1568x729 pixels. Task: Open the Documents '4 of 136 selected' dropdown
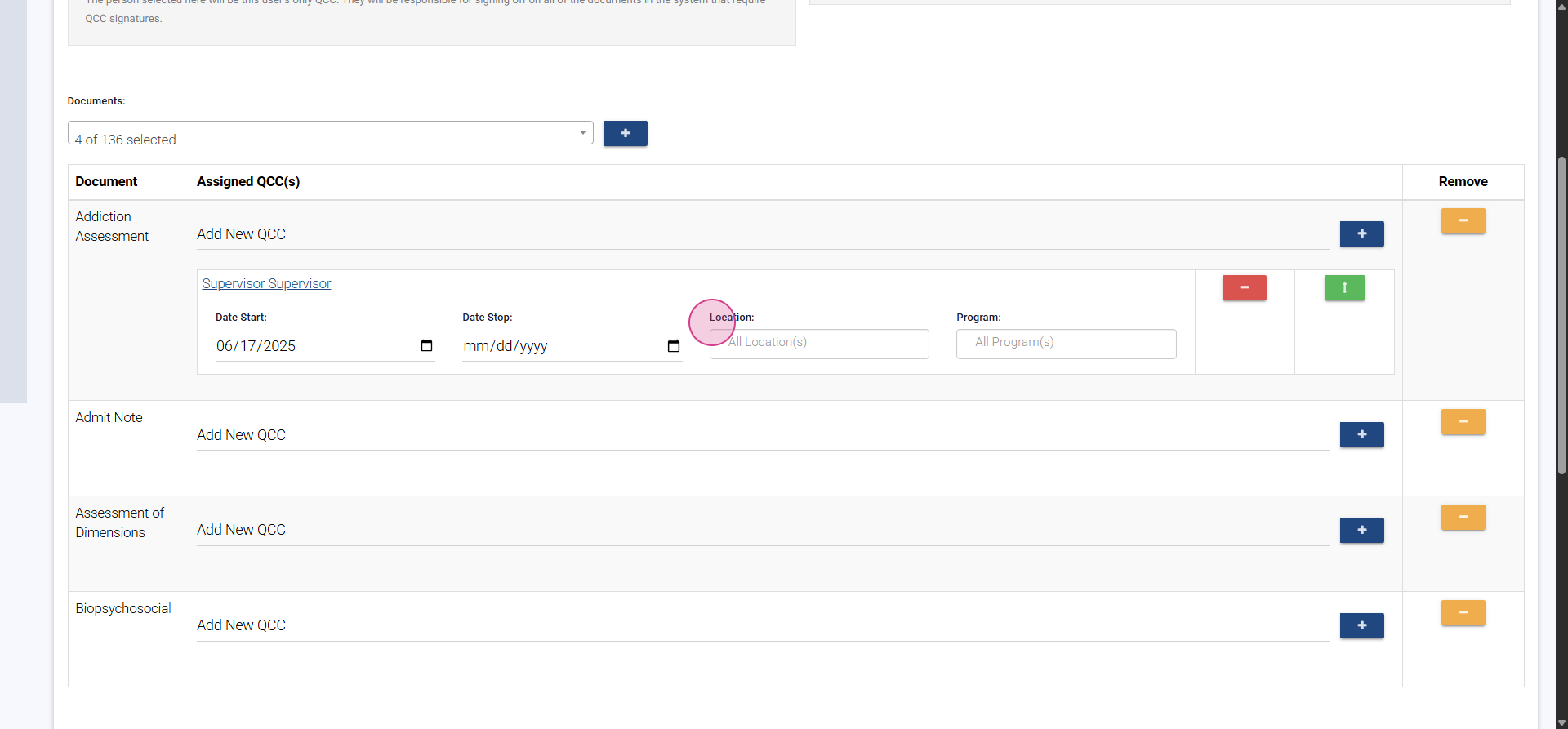(x=330, y=133)
